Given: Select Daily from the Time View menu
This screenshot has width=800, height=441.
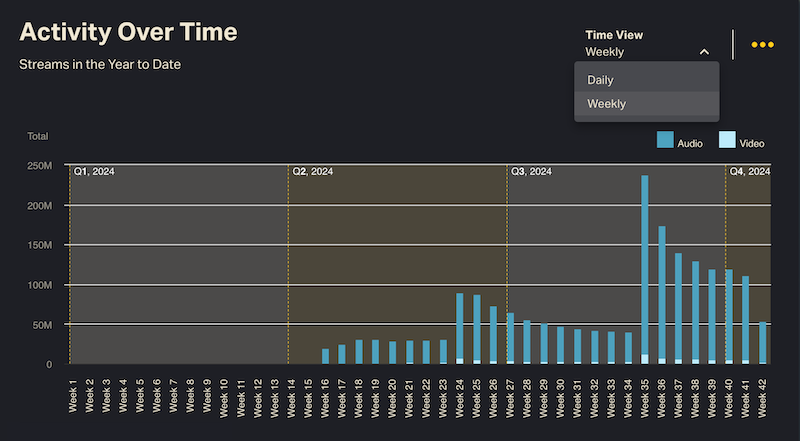Looking at the screenshot, I should (601, 80).
